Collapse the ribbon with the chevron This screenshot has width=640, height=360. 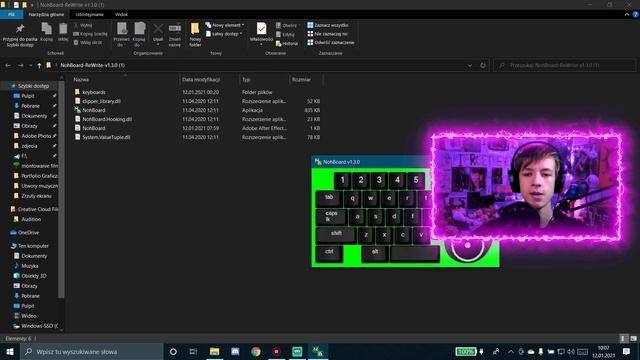click(627, 14)
